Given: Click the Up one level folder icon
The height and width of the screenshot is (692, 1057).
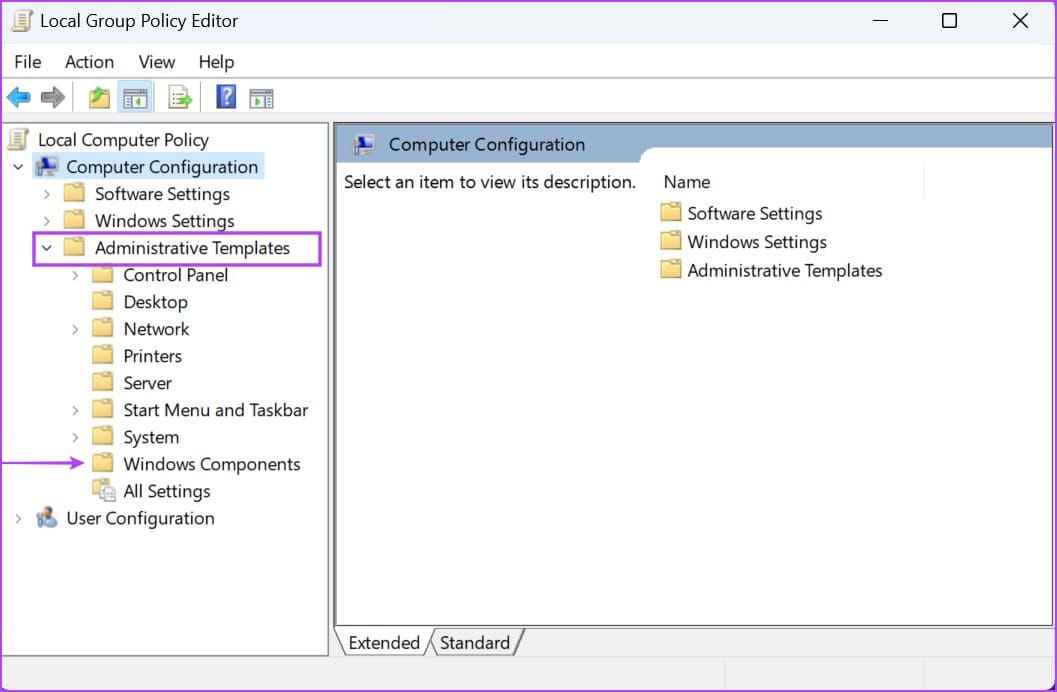Looking at the screenshot, I should 99,98.
